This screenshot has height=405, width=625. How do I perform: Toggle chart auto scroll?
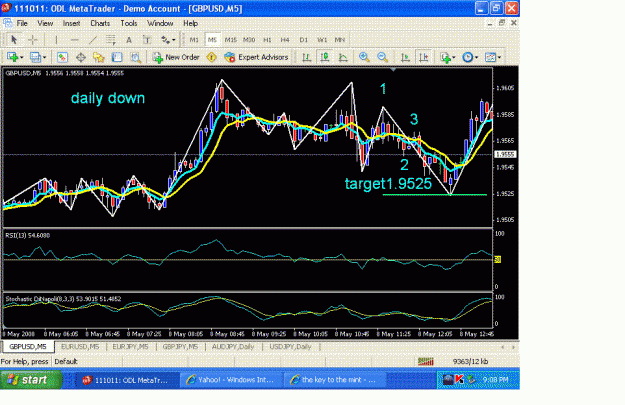pyautogui.click(x=405, y=57)
